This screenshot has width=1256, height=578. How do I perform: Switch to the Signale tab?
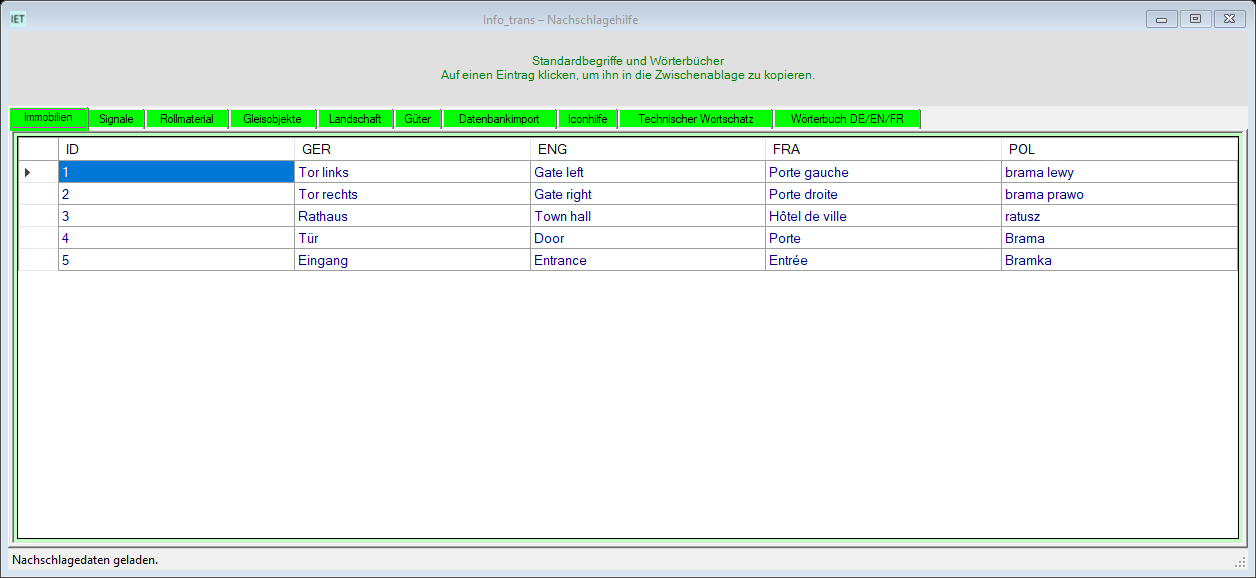pyautogui.click(x=117, y=119)
